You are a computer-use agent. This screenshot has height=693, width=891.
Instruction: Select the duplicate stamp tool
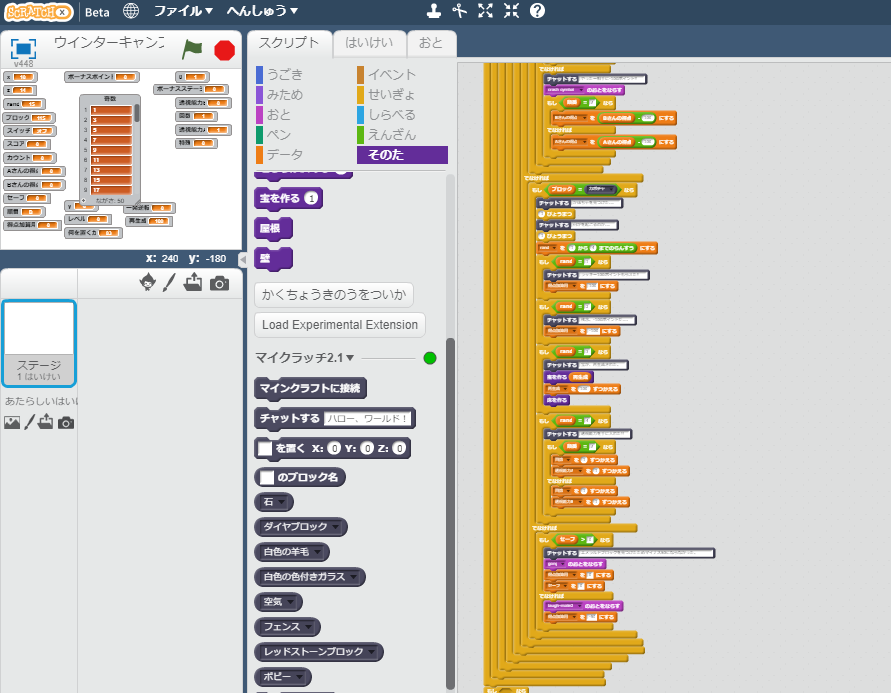[x=433, y=11]
